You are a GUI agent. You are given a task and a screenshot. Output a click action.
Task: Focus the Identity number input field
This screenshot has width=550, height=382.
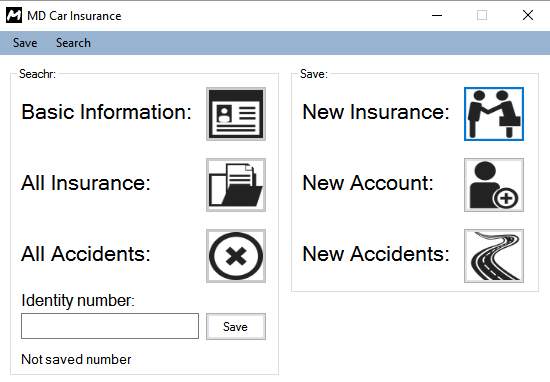110,326
